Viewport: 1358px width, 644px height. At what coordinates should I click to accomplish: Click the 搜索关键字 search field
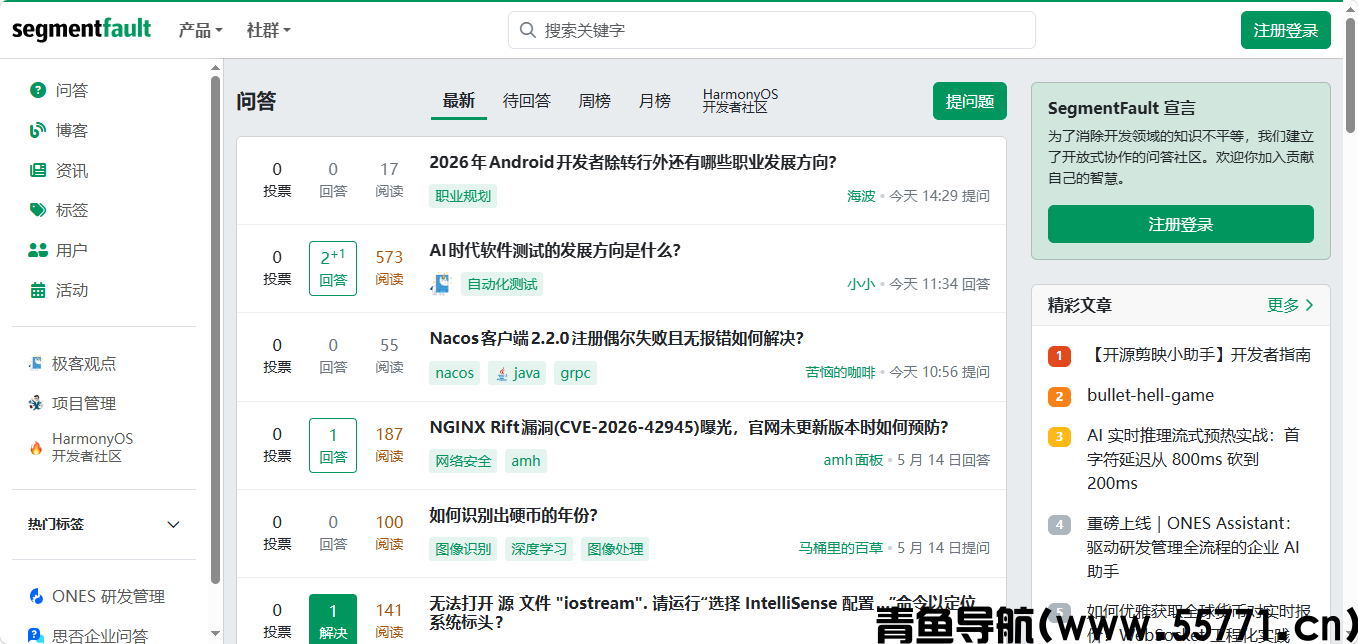tap(772, 30)
